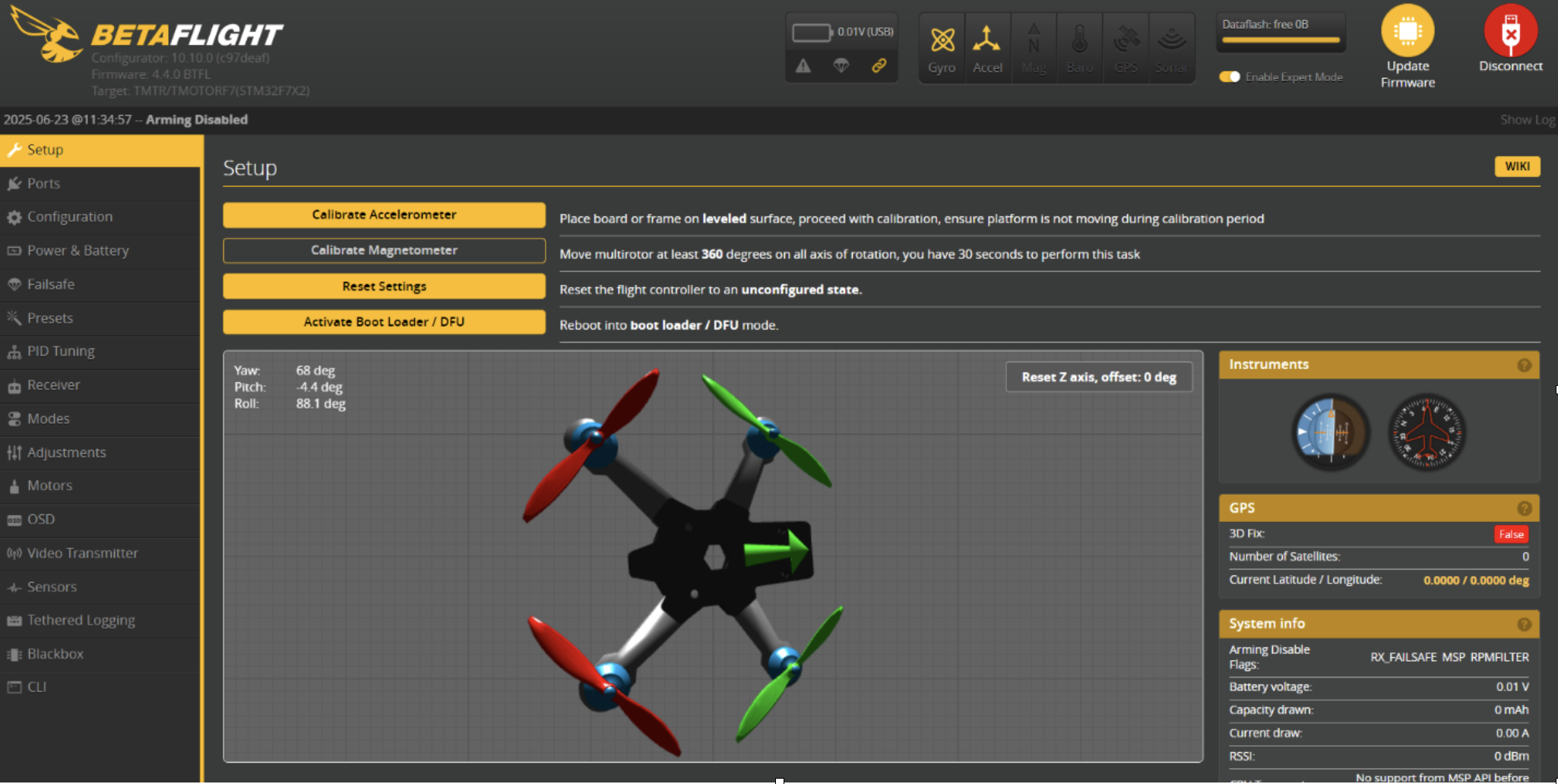Click the heading compass instrument
This screenshot has height=784, width=1558.
click(x=1427, y=432)
